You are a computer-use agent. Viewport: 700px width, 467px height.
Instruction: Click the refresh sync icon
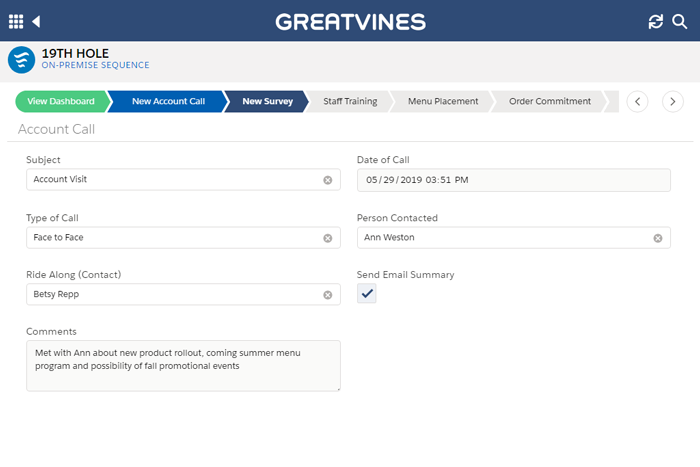(656, 21)
